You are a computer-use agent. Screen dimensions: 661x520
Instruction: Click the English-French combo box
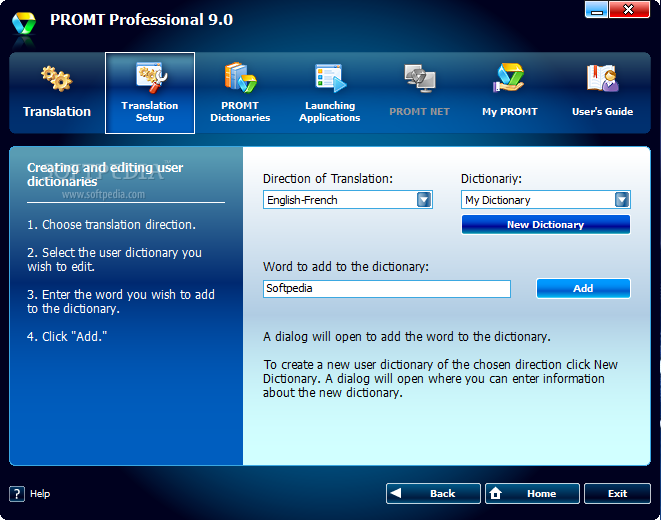coord(348,200)
